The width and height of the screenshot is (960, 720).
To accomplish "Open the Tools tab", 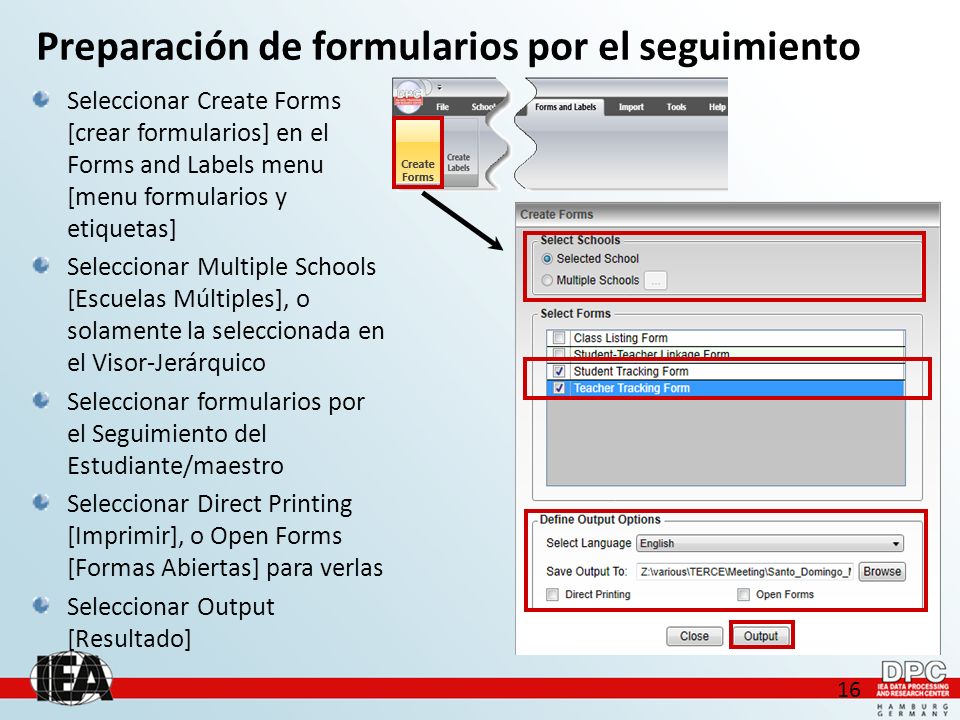I will pos(676,107).
